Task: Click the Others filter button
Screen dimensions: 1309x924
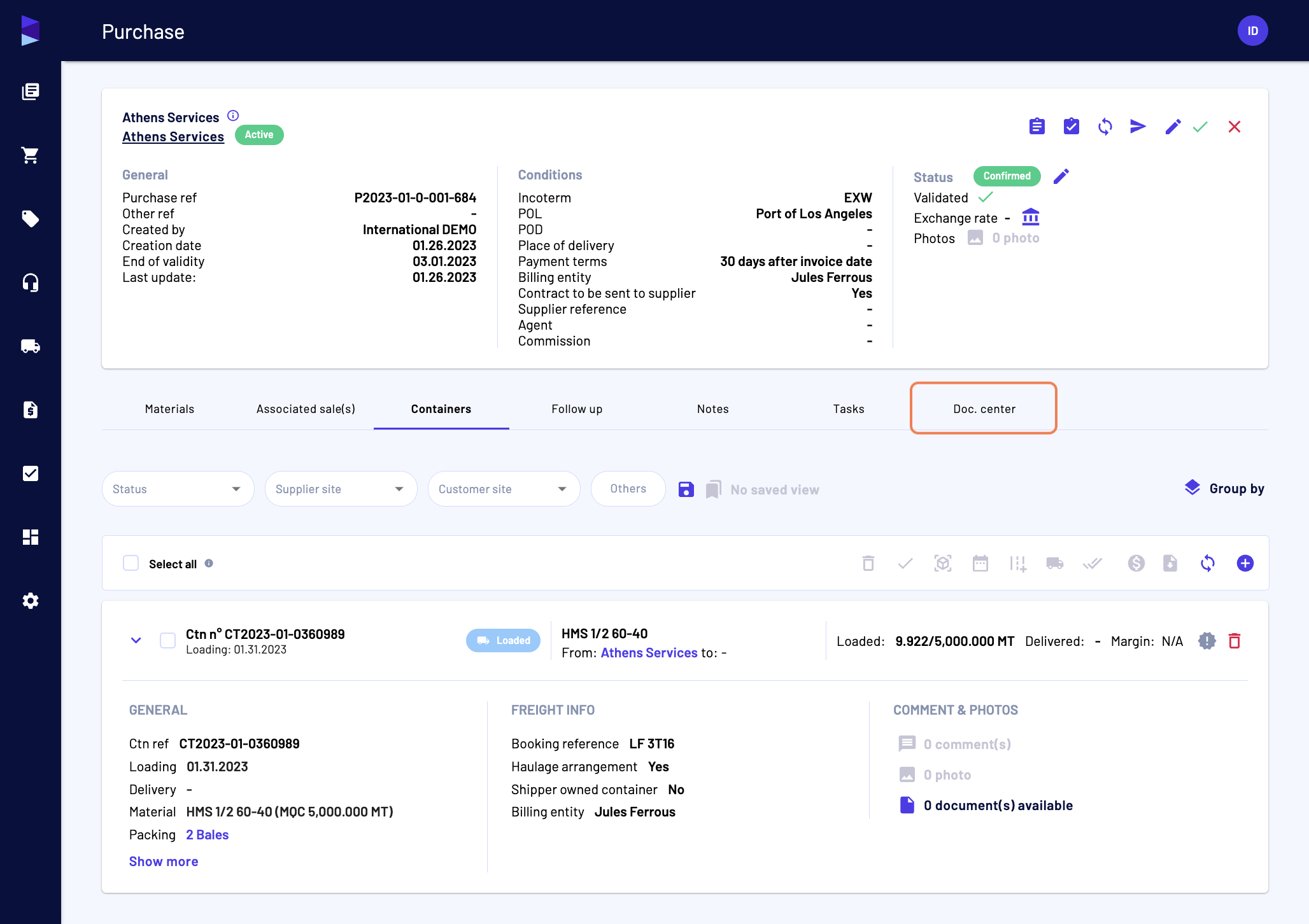Action: tap(628, 489)
